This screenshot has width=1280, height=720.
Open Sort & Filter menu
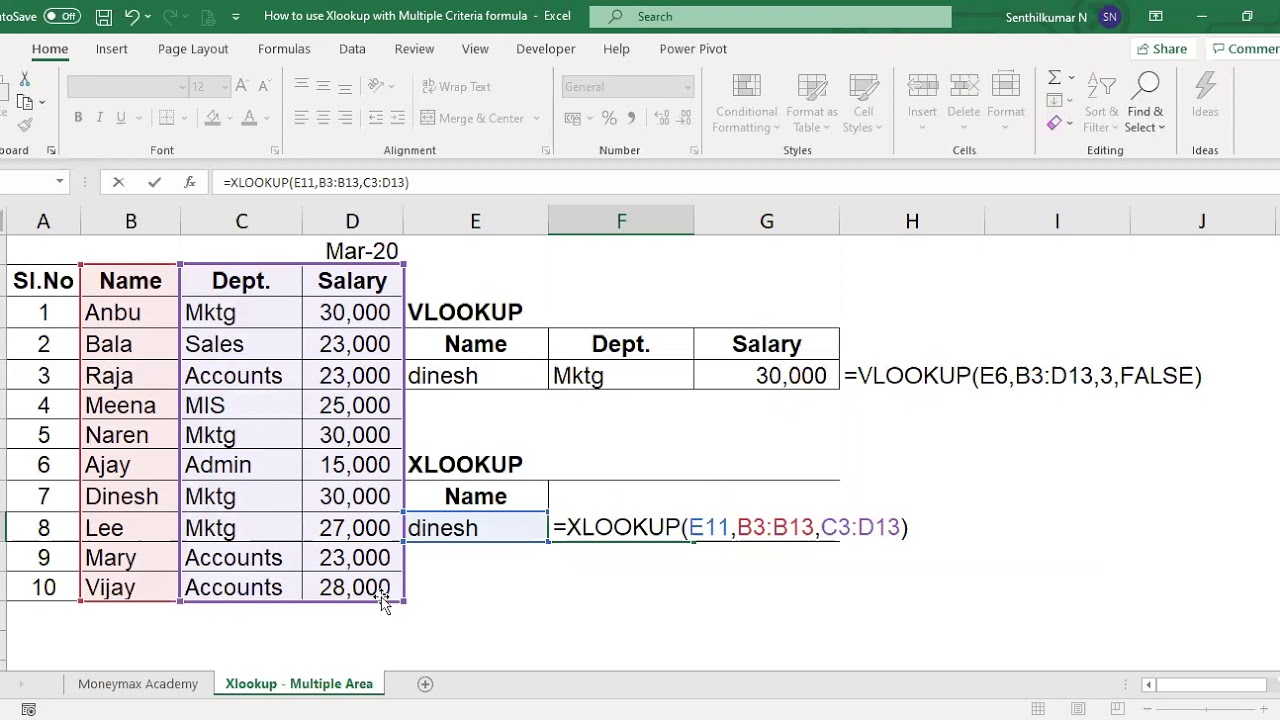pos(1101,103)
